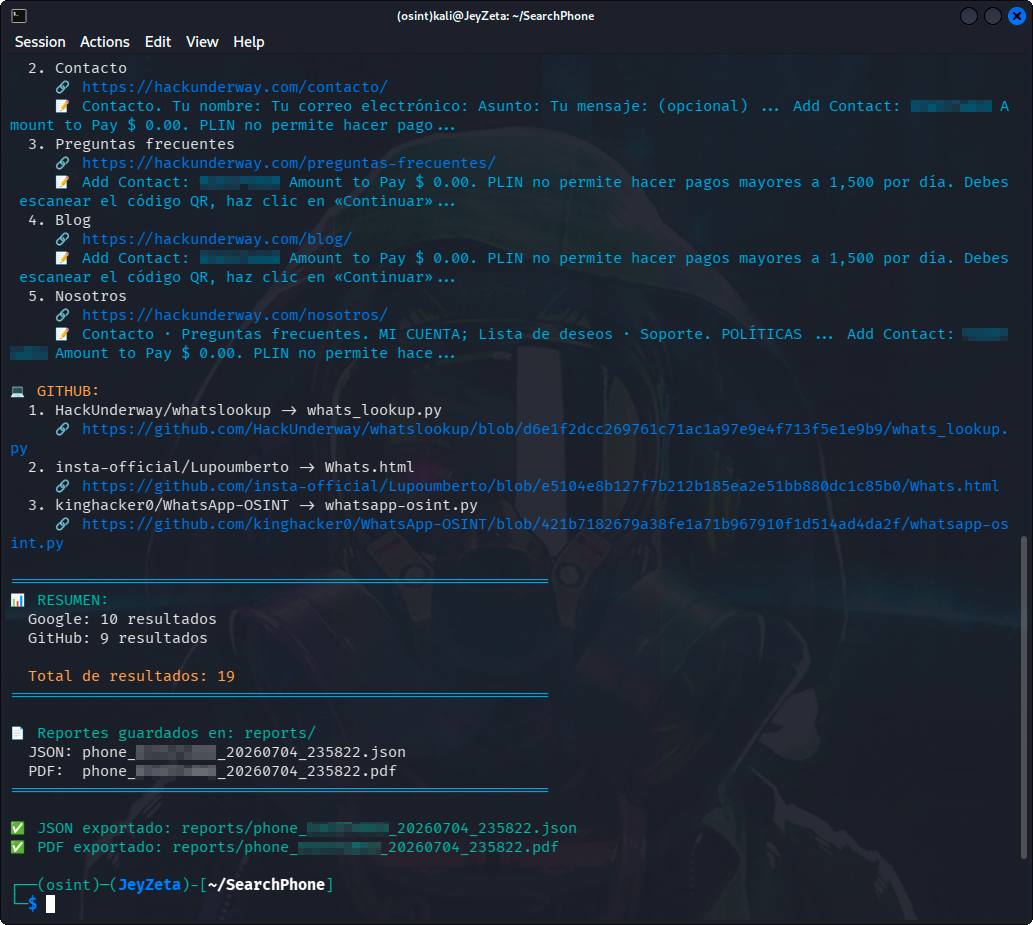
Task: Open the View menu
Action: 202,42
